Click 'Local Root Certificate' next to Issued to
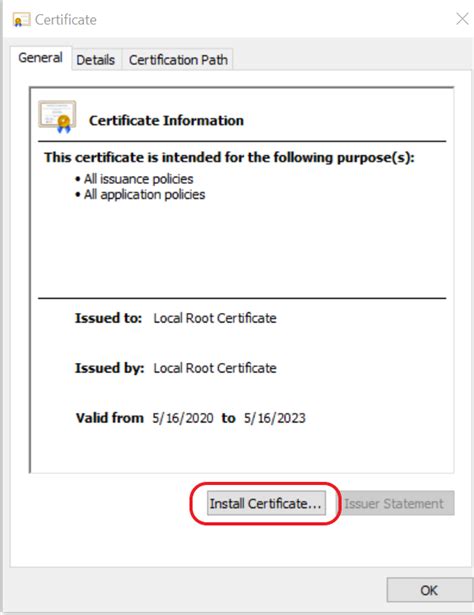This screenshot has height=615, width=474. coord(215,318)
